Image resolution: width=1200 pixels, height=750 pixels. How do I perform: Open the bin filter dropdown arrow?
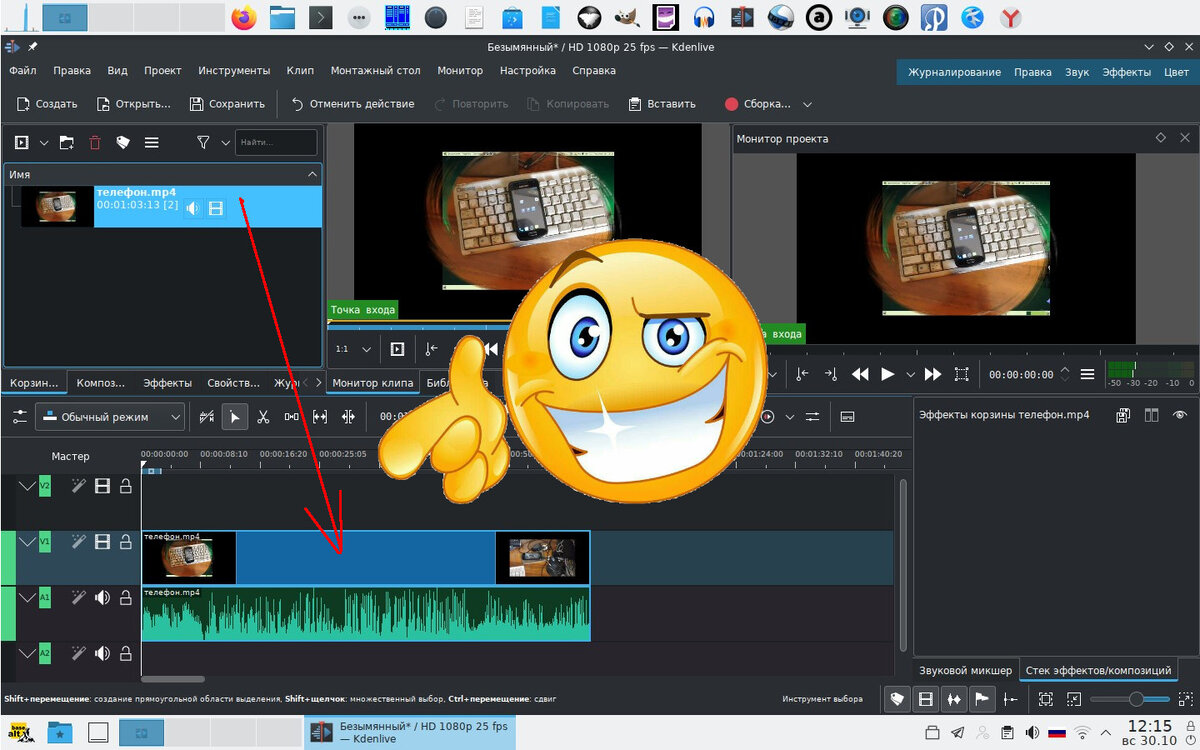coord(226,143)
